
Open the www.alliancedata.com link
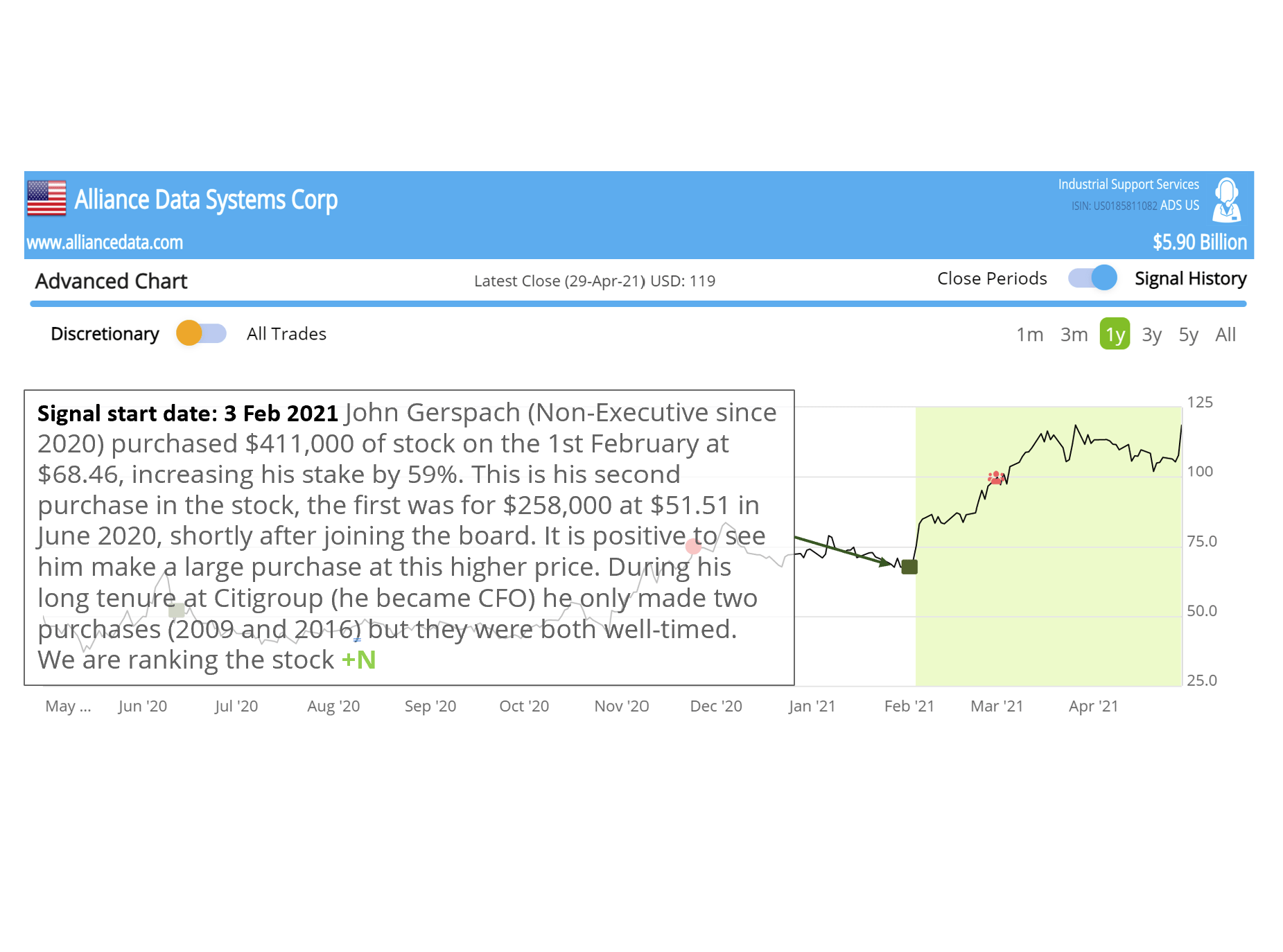[105, 243]
